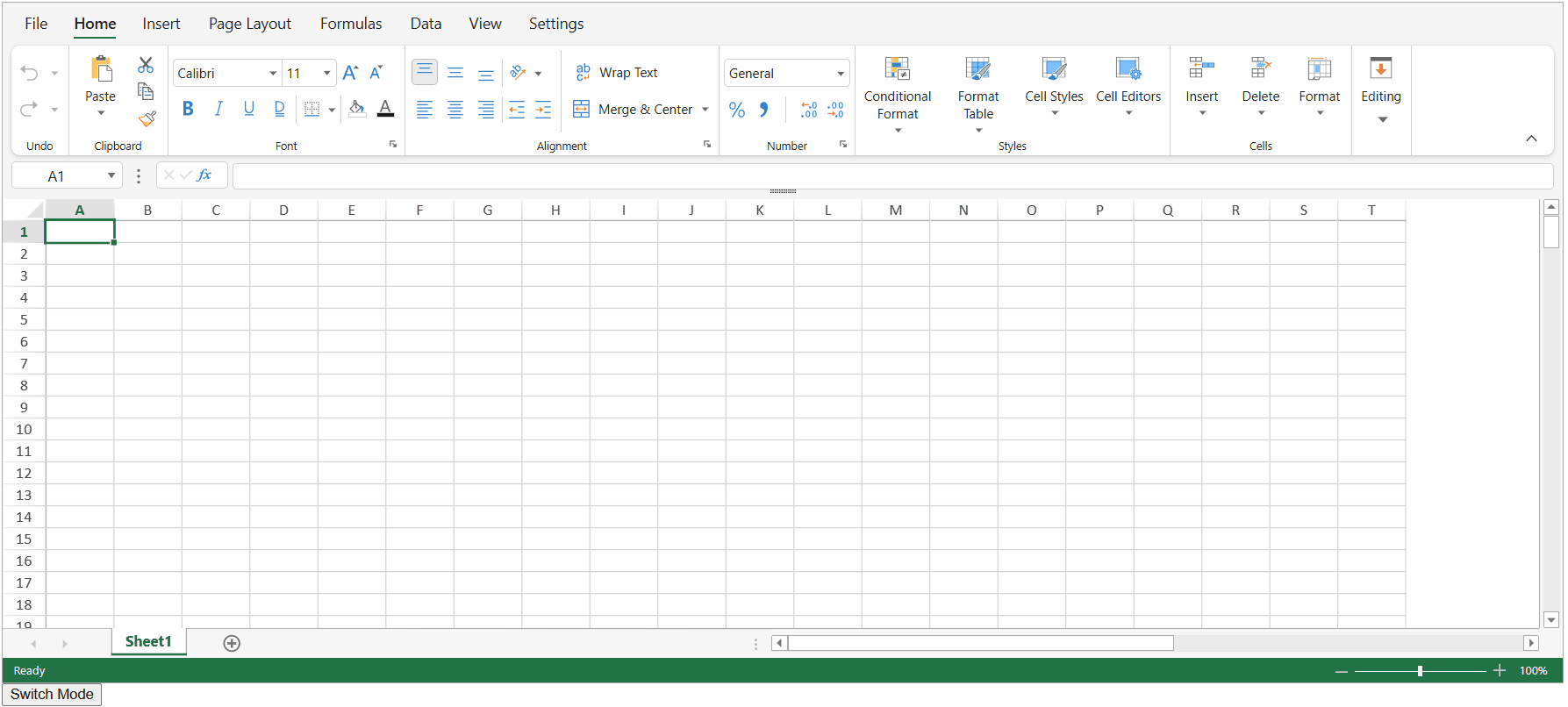Apply the red font color

(385, 109)
